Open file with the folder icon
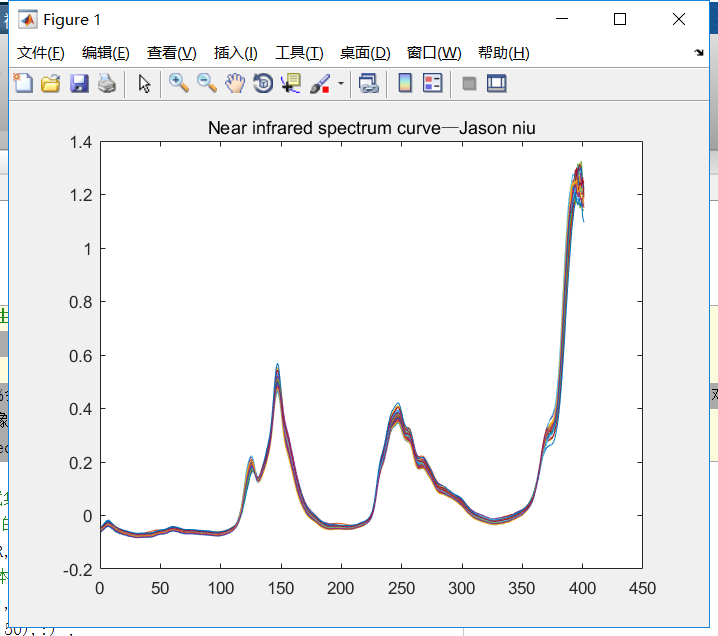The width and height of the screenshot is (718, 636). coord(51,84)
